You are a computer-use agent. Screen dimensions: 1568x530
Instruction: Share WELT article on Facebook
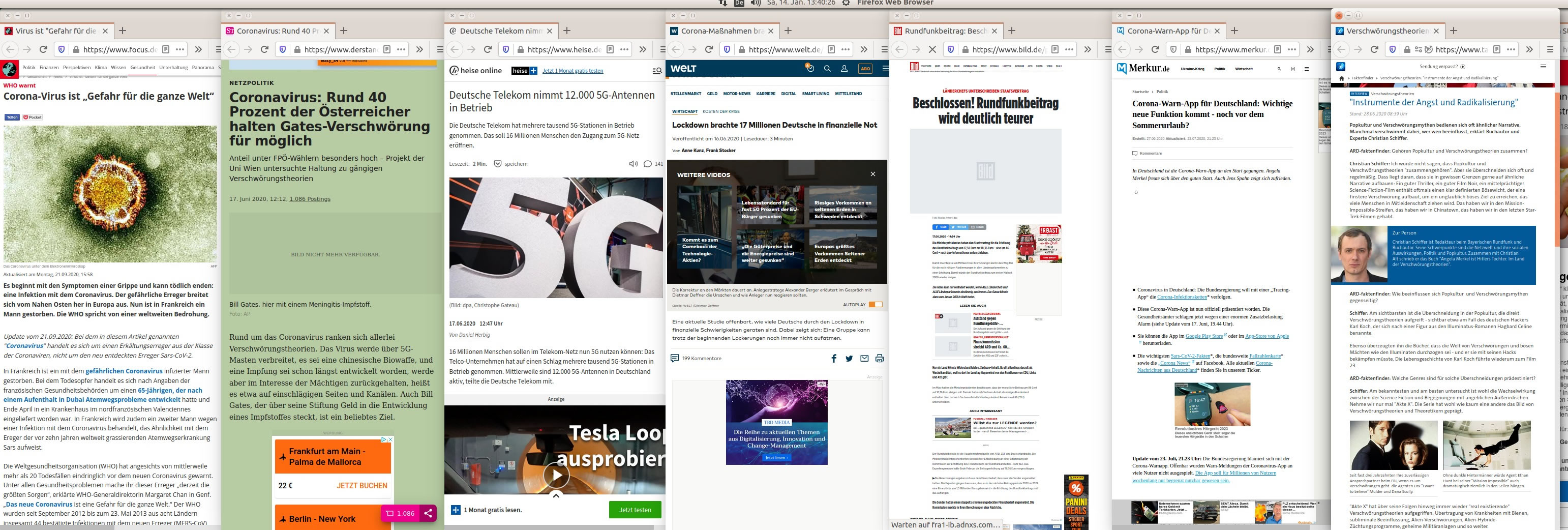click(833, 358)
